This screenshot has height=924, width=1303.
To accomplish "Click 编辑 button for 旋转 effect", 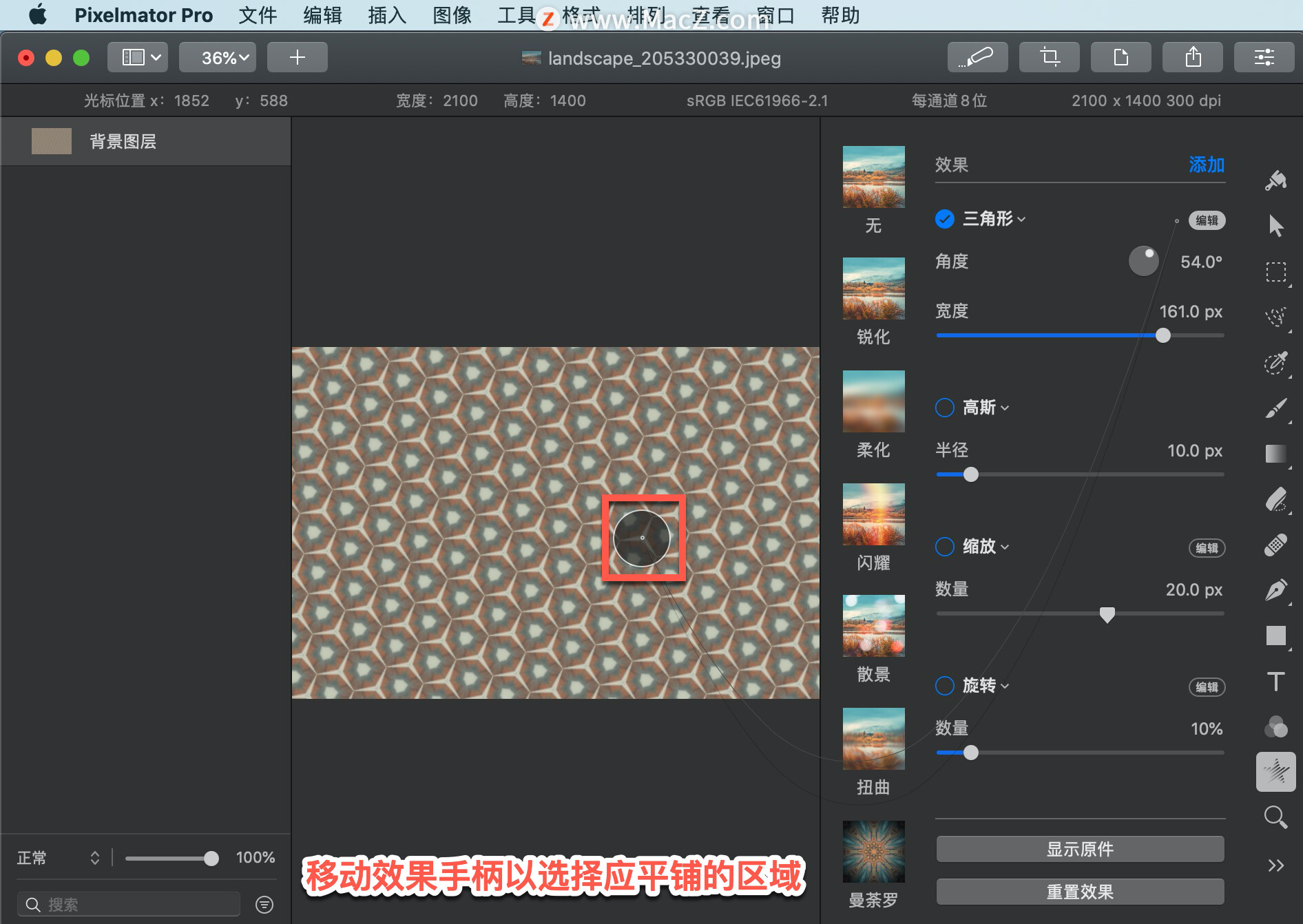I will click(1207, 687).
